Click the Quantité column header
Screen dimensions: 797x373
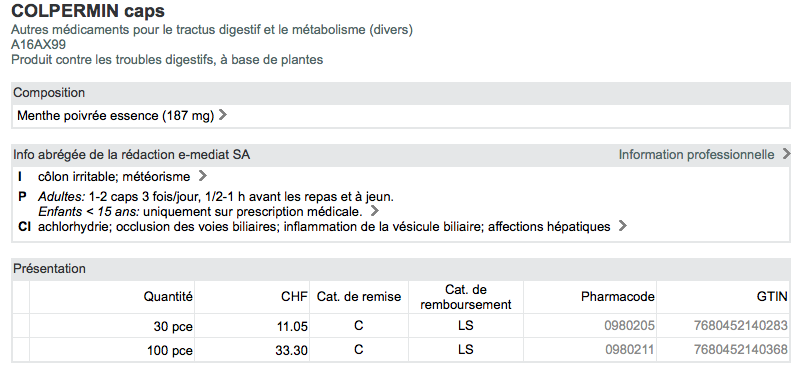tap(168, 297)
